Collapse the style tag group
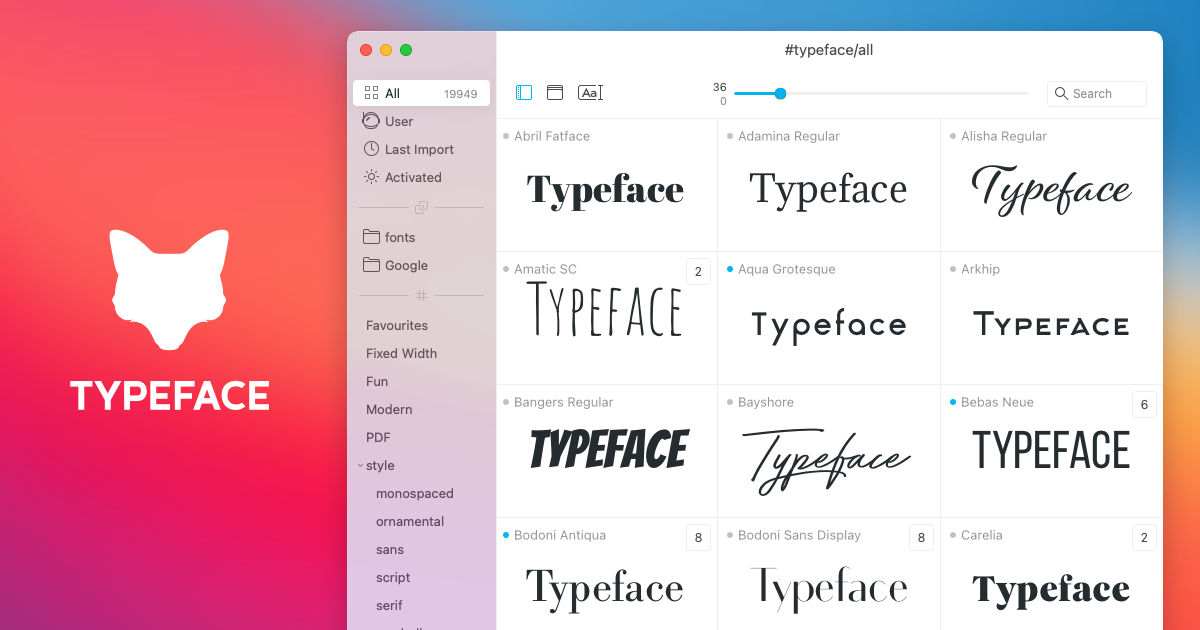The height and width of the screenshot is (630, 1200). point(360,466)
